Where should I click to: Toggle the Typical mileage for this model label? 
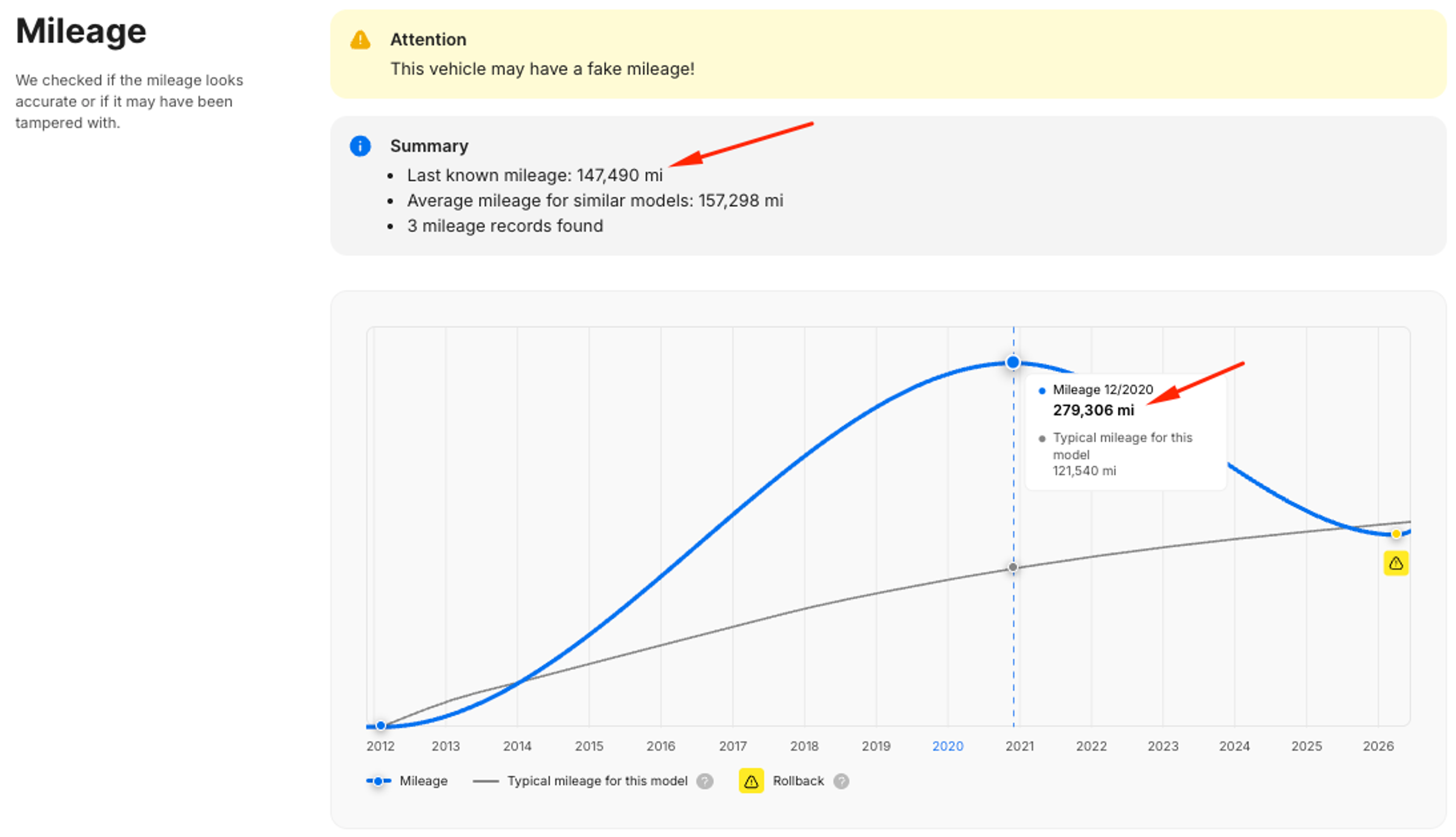[x=597, y=781]
